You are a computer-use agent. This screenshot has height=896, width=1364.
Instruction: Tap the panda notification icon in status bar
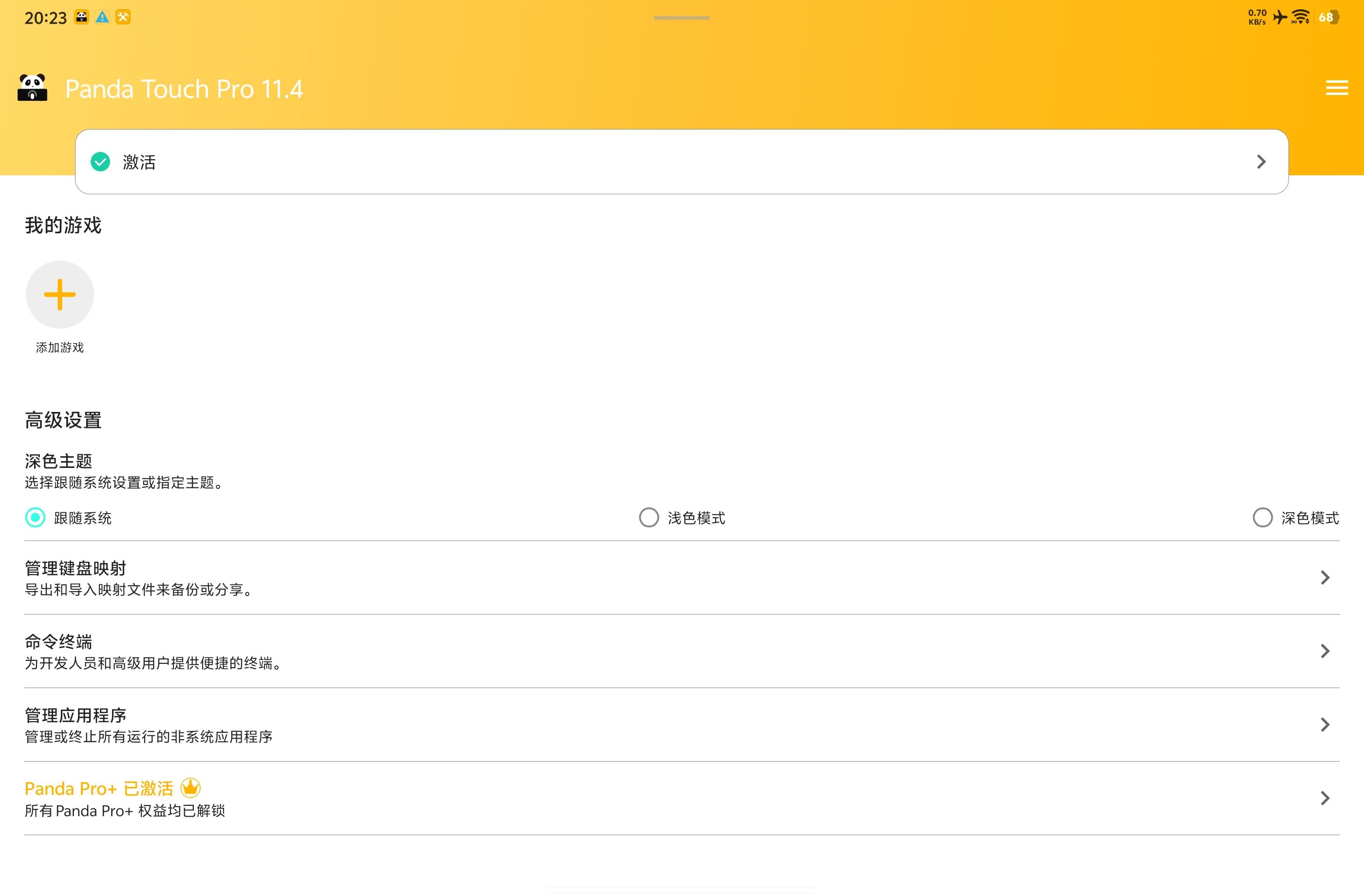[82, 17]
